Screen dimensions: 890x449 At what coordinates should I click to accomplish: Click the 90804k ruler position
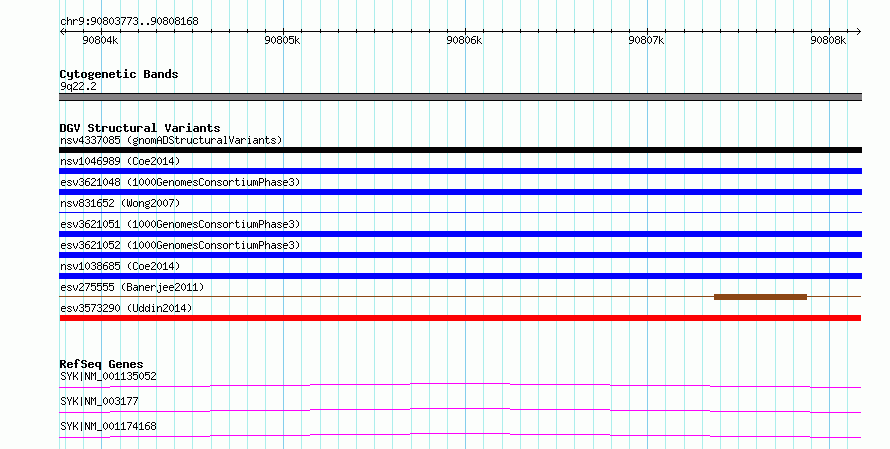[x=100, y=40]
